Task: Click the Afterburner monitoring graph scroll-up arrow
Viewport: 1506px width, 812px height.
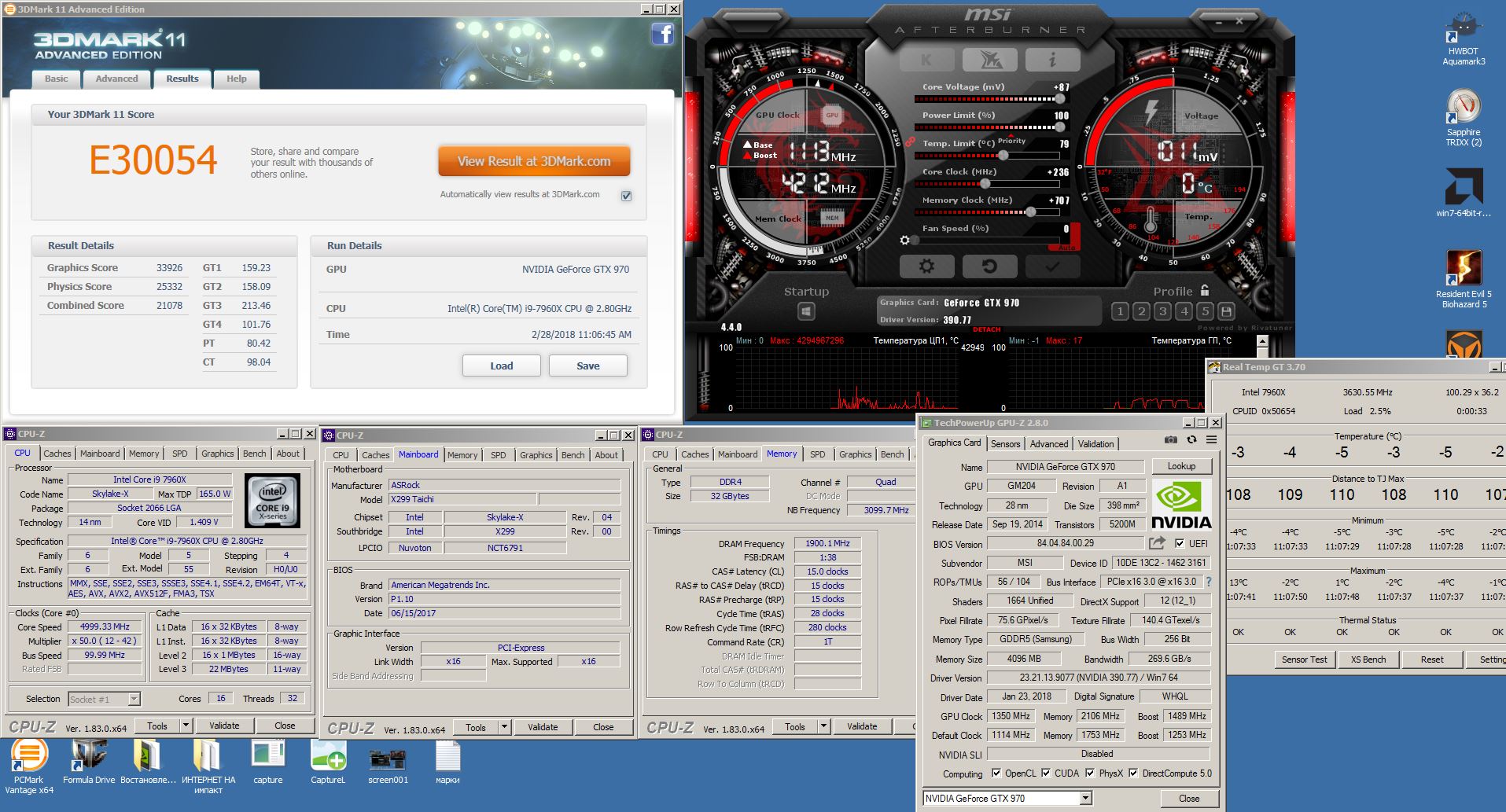Action: [x=1263, y=341]
